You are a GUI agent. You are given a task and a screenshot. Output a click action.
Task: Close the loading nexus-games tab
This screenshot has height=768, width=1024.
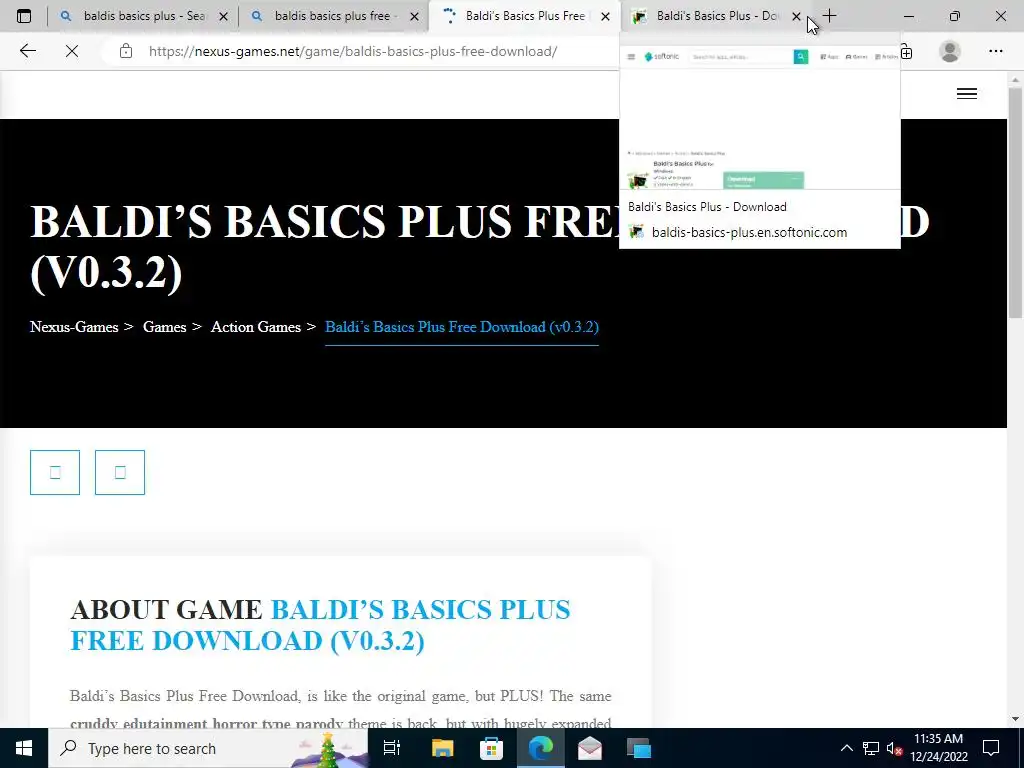click(x=605, y=16)
